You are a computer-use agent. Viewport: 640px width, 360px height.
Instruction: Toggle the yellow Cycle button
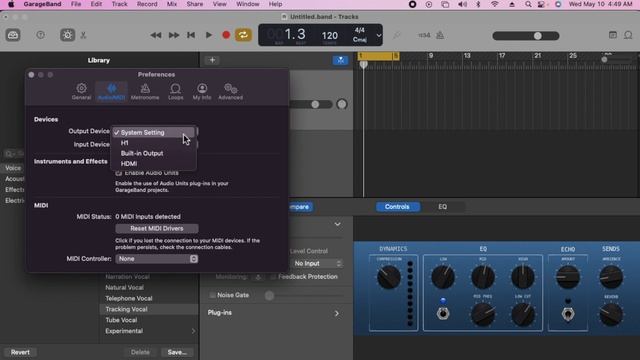pyautogui.click(x=243, y=35)
